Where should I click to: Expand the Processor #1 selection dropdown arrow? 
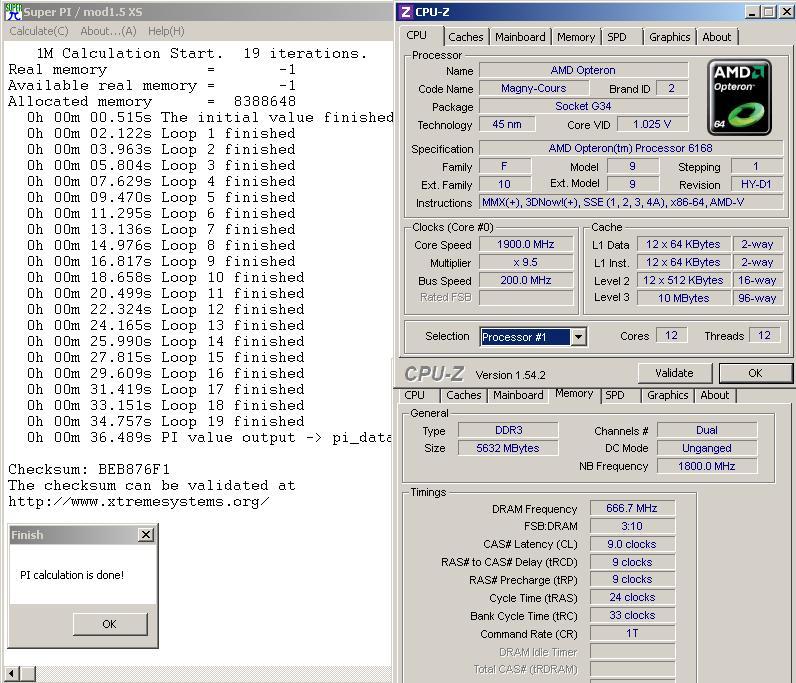point(578,337)
